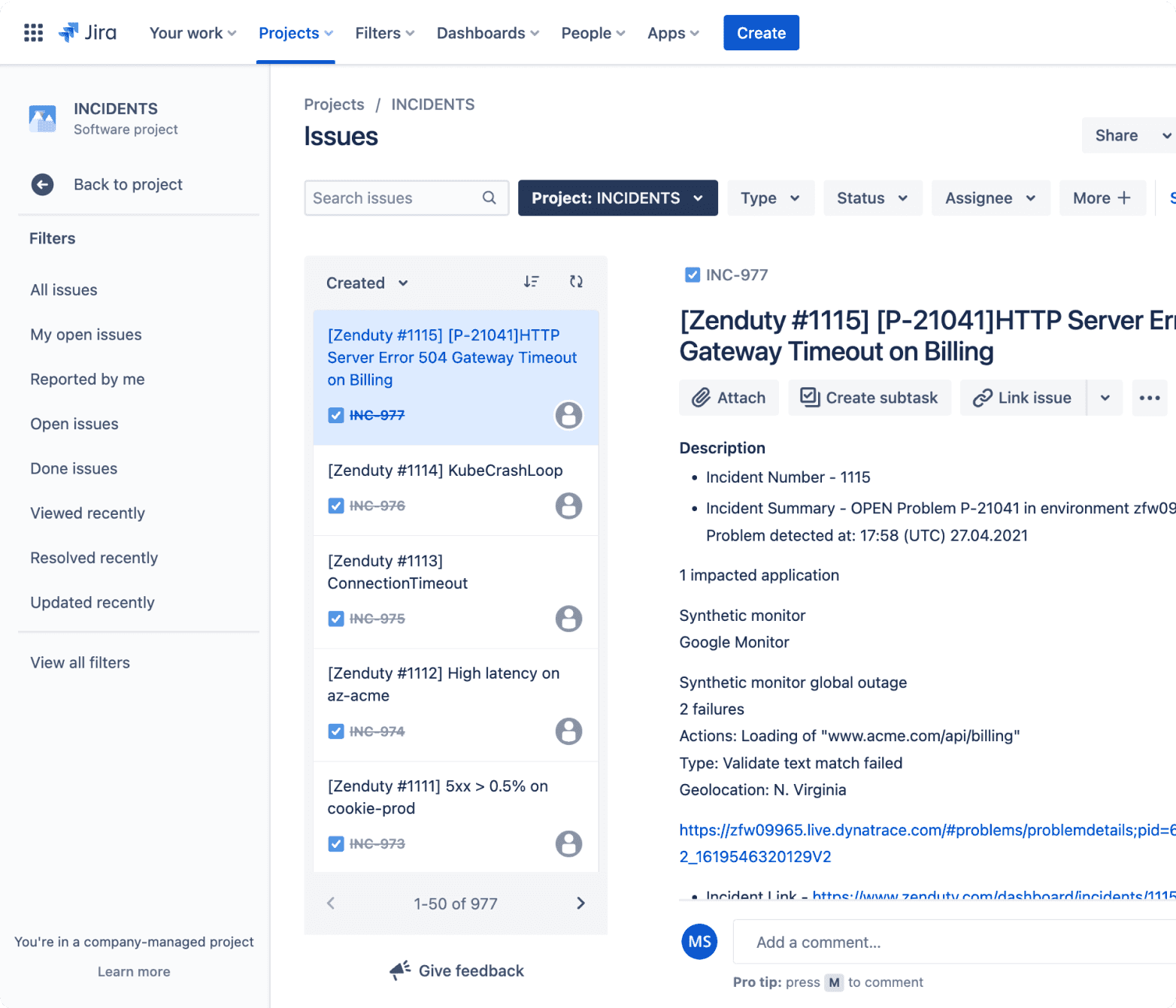Click the task type icon on INC-975 card
Viewport: 1176px width, 1008px height.
click(x=336, y=619)
